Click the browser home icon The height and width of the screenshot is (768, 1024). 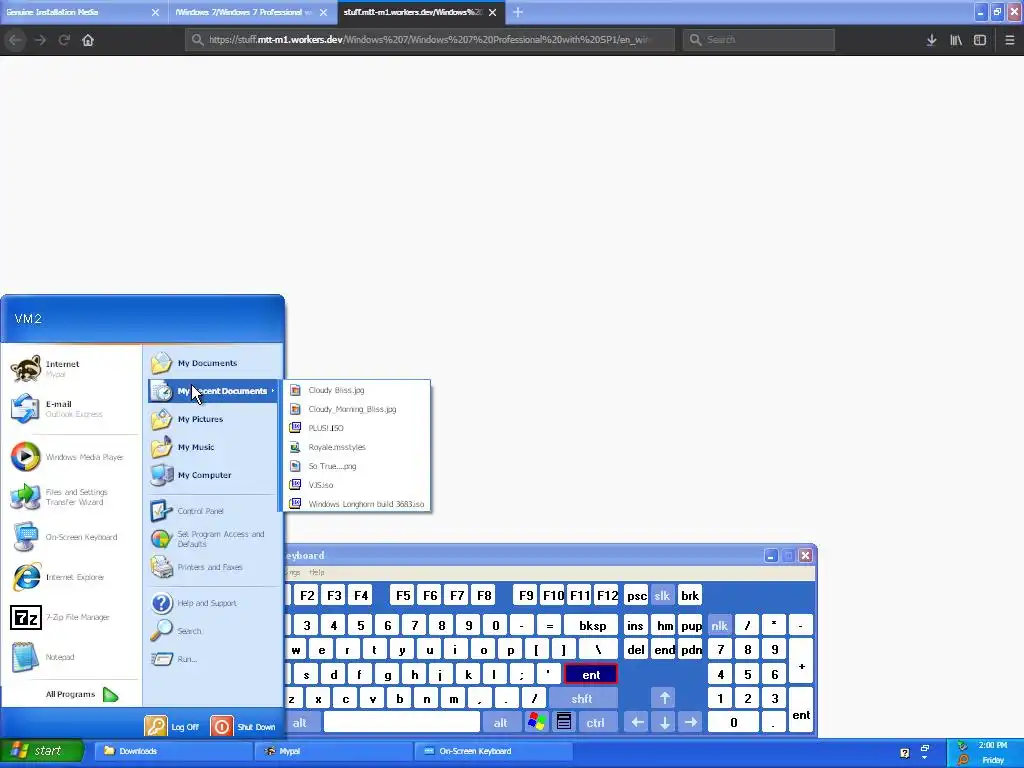tap(88, 40)
